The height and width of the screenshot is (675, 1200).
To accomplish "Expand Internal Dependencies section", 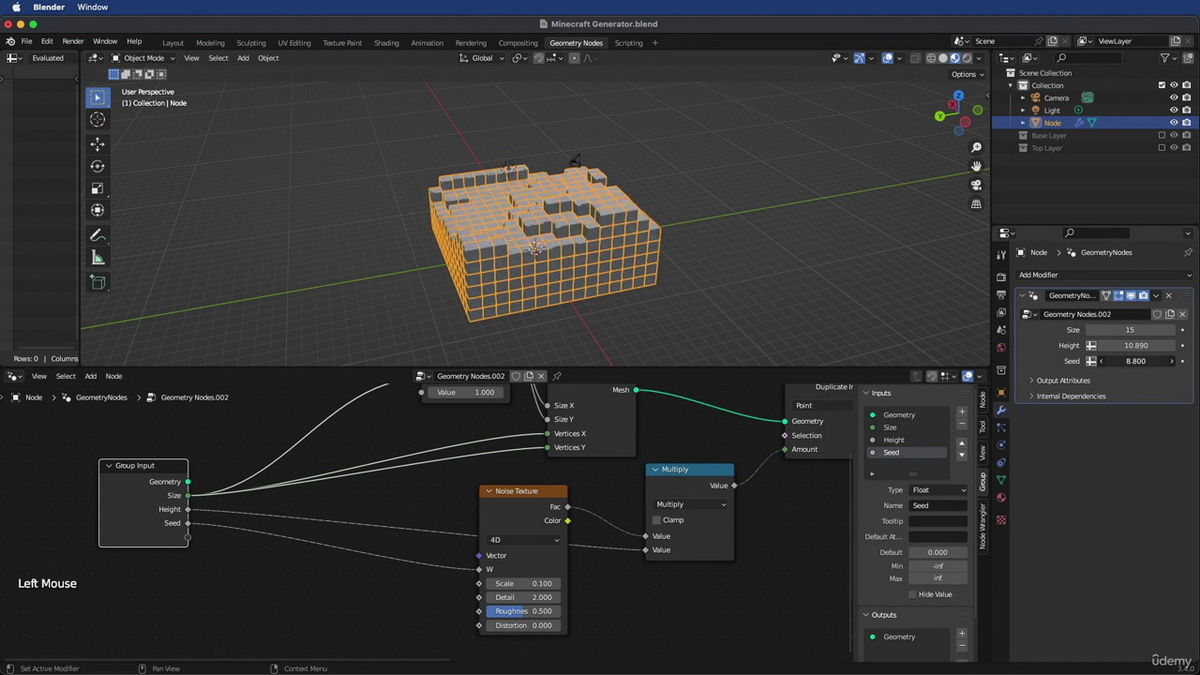I will (x=1071, y=396).
